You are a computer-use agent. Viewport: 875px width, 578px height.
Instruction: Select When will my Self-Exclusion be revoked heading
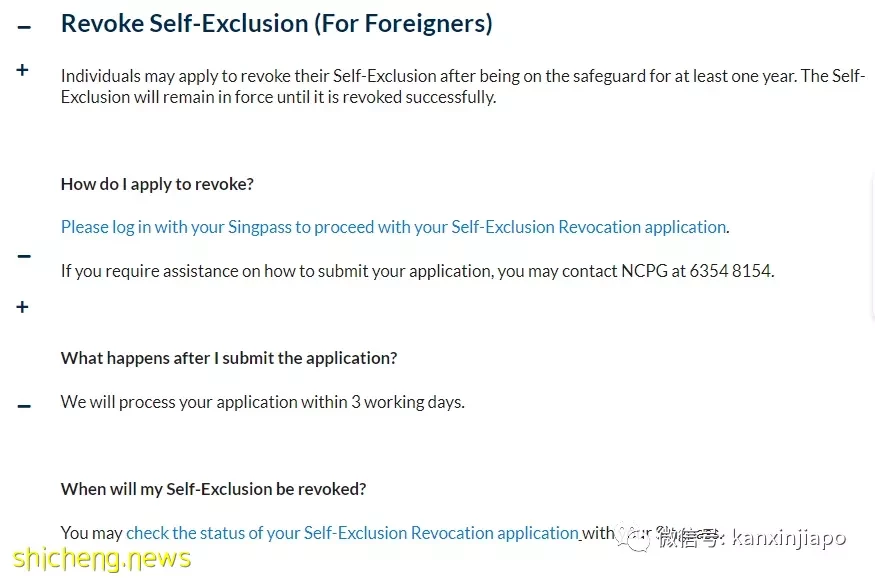pyautogui.click(x=214, y=489)
